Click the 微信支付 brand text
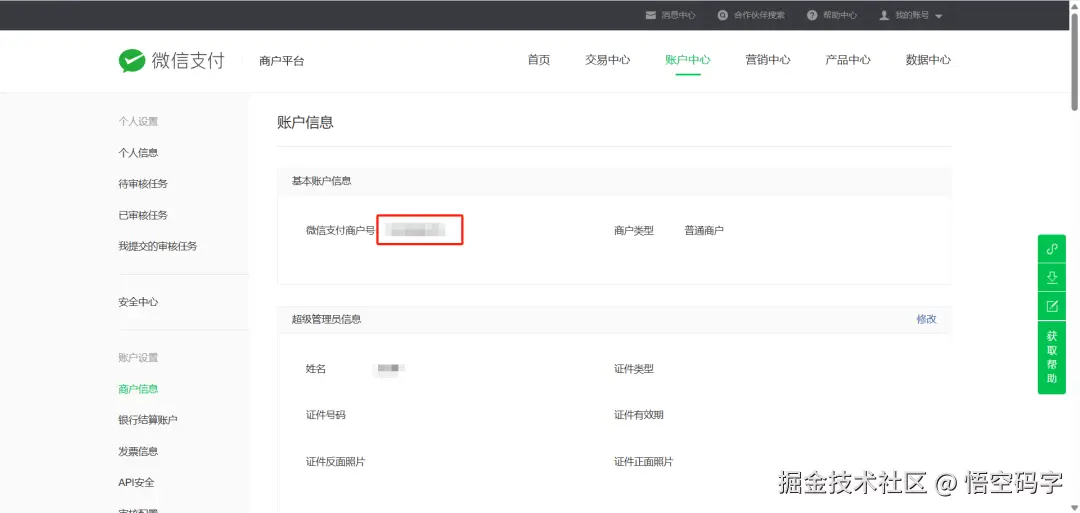 [188, 61]
